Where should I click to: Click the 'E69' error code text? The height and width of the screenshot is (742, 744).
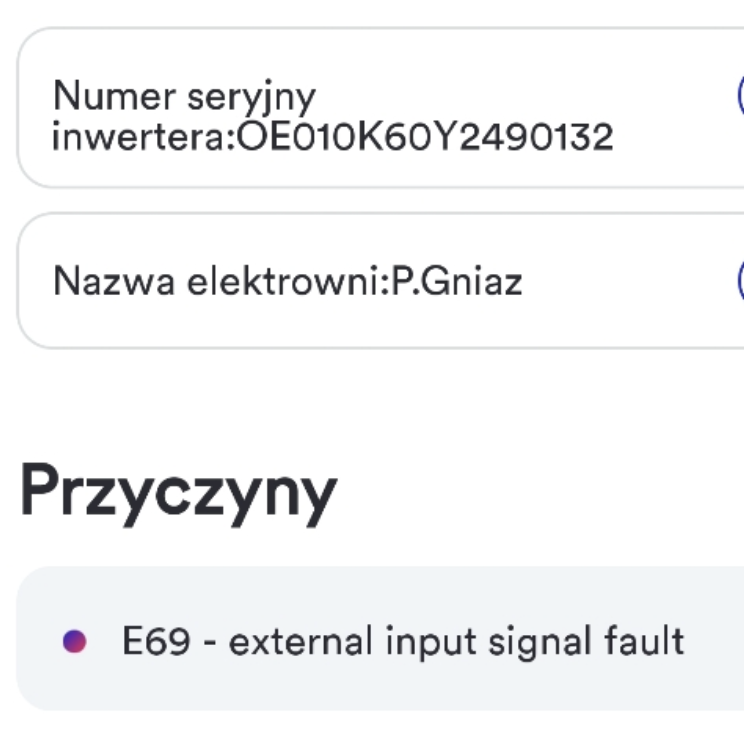156,641
